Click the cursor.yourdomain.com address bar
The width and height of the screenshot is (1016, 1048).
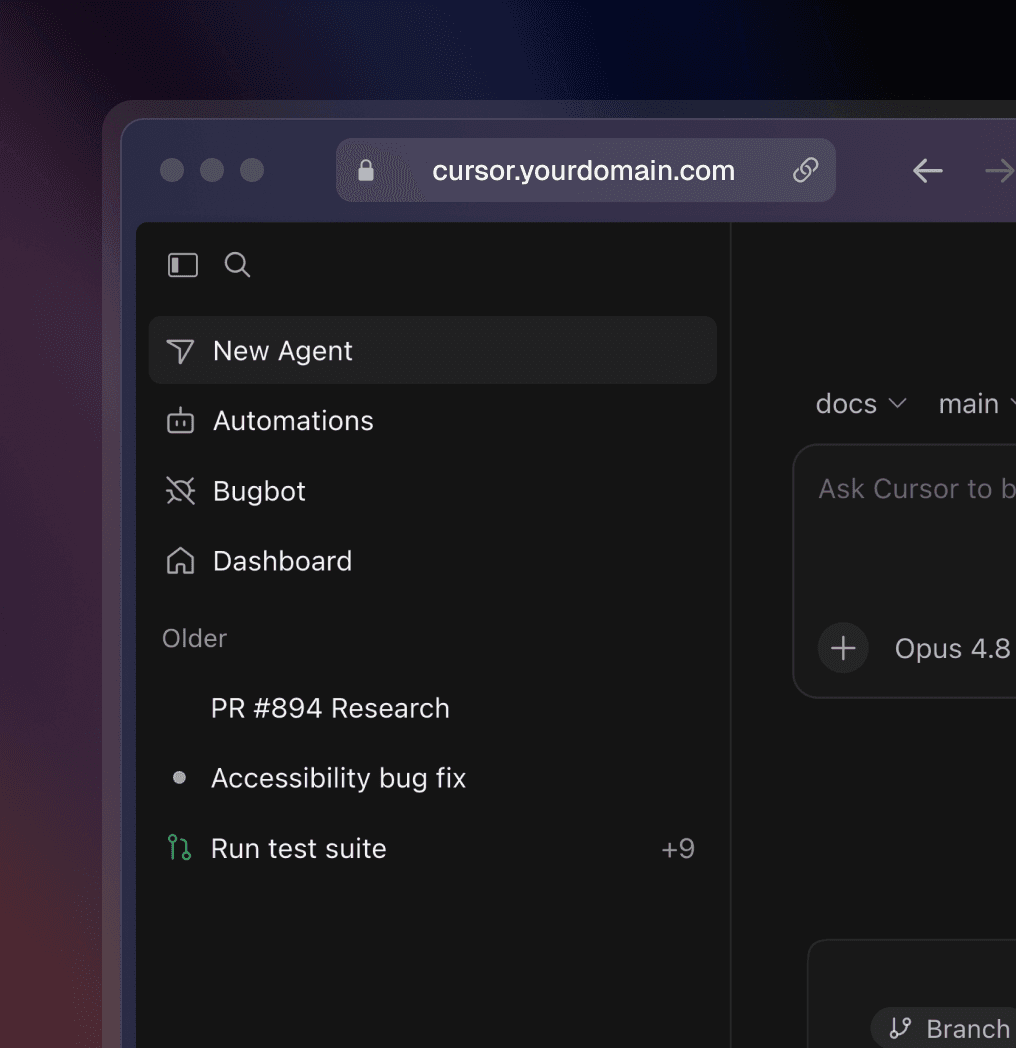click(x=586, y=170)
